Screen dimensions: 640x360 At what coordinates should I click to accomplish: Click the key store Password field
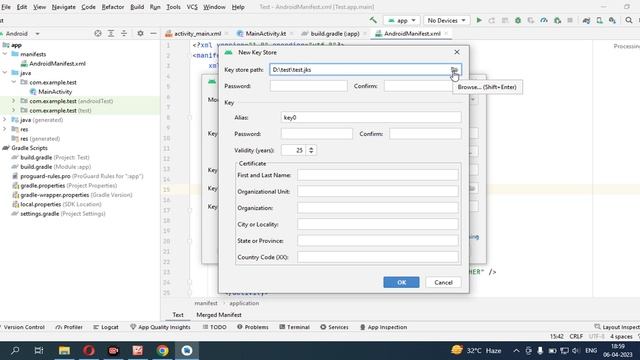coord(309,86)
